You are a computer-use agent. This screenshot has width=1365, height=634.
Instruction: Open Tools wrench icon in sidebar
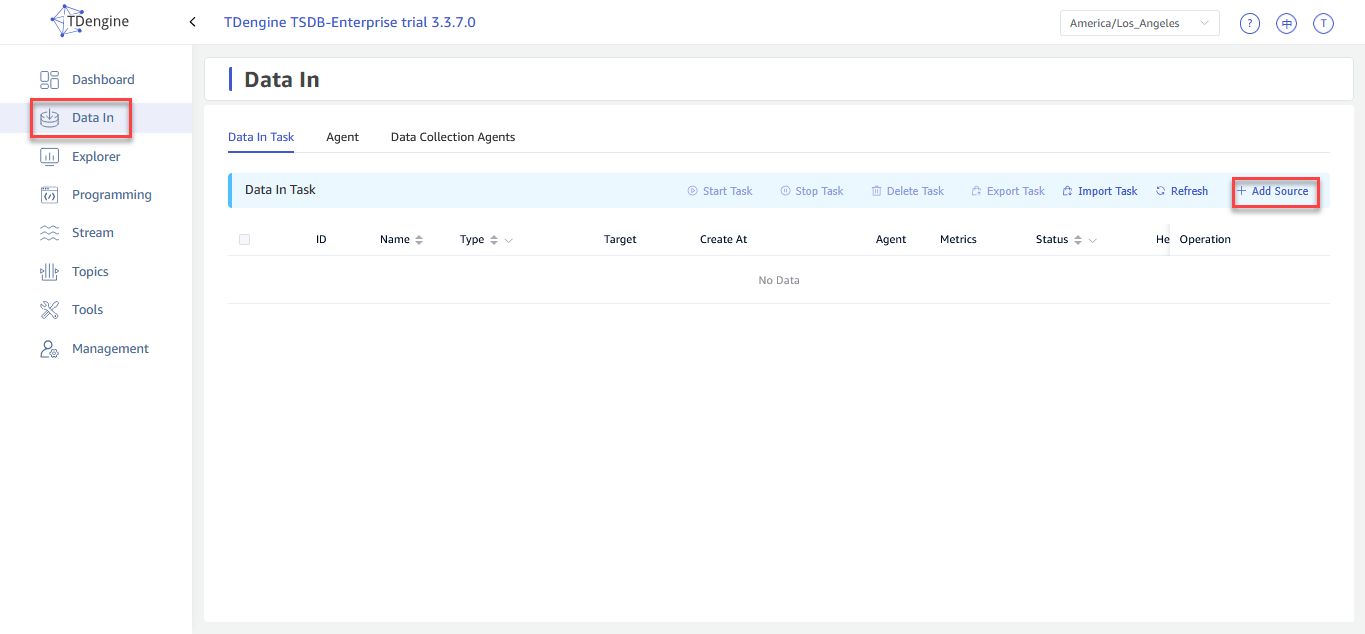49,310
